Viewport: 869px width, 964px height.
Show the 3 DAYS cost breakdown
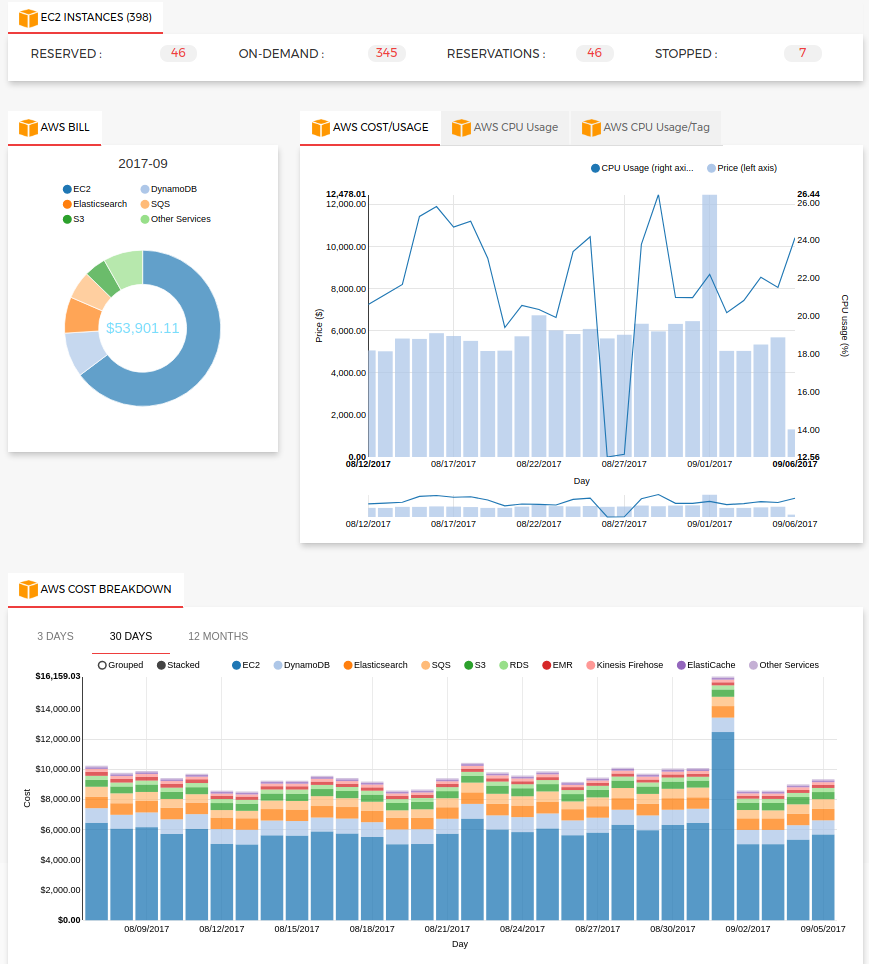[55, 636]
